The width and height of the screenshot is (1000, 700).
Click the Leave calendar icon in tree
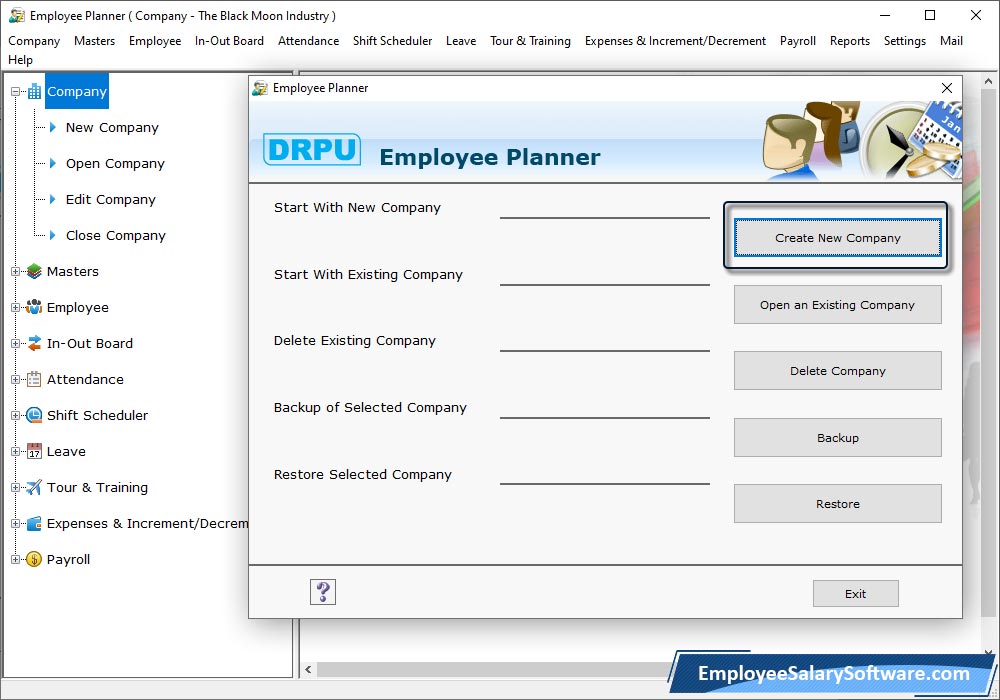click(34, 451)
